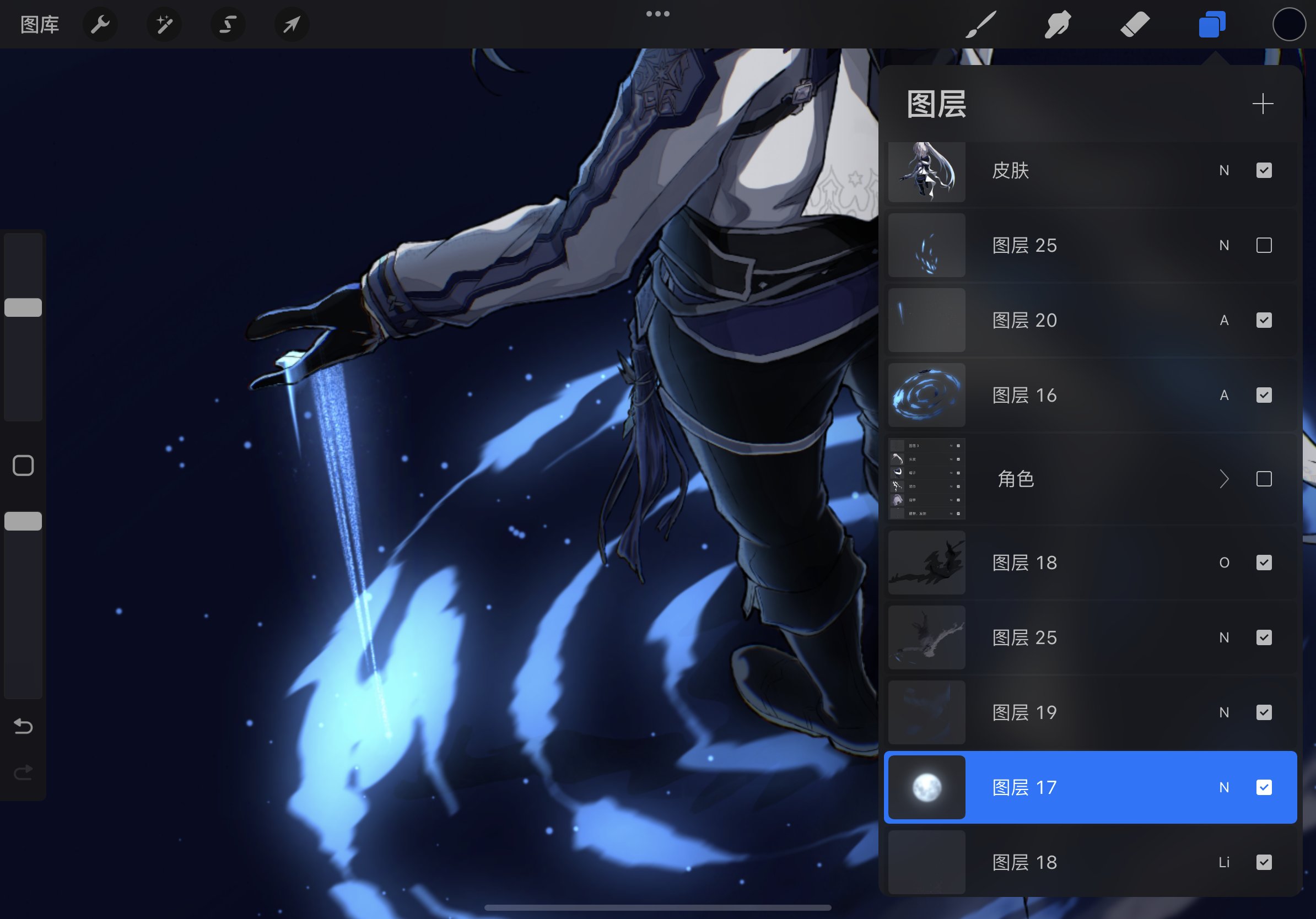Open blend mode A of 图层 20
This screenshot has height=919, width=1316.
[1225, 320]
